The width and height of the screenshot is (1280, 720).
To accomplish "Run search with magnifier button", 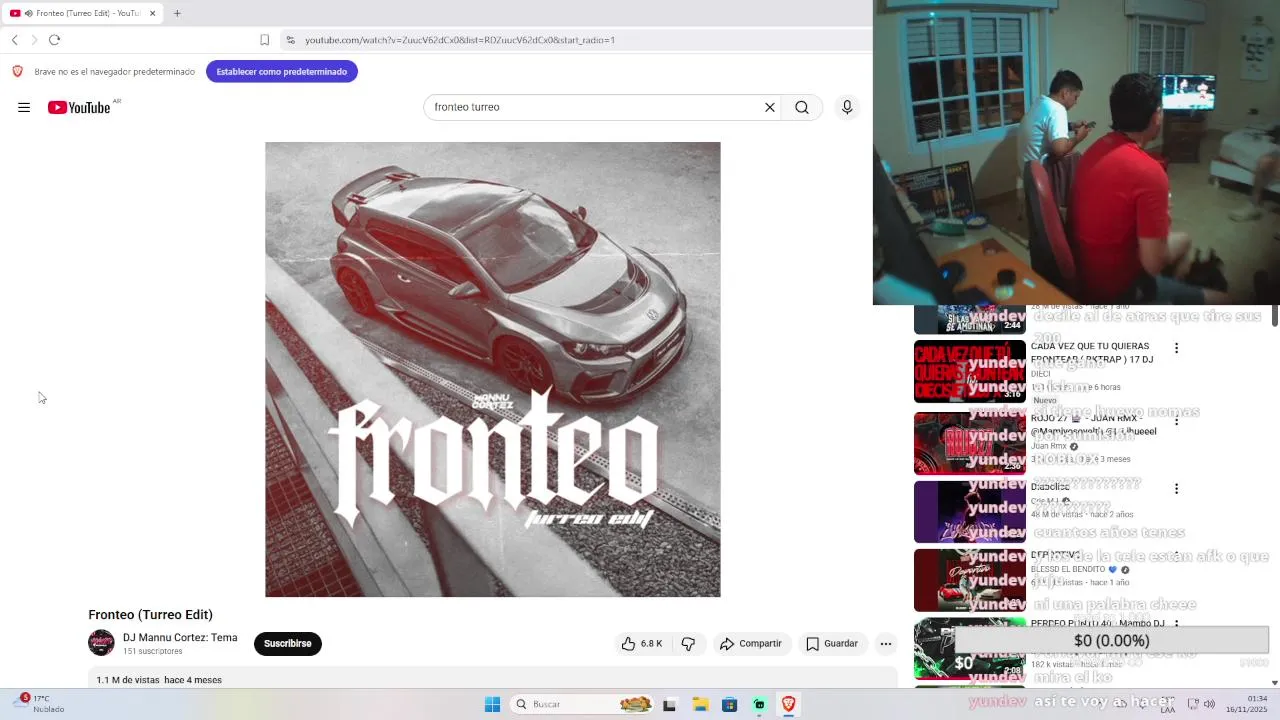I will coord(802,107).
